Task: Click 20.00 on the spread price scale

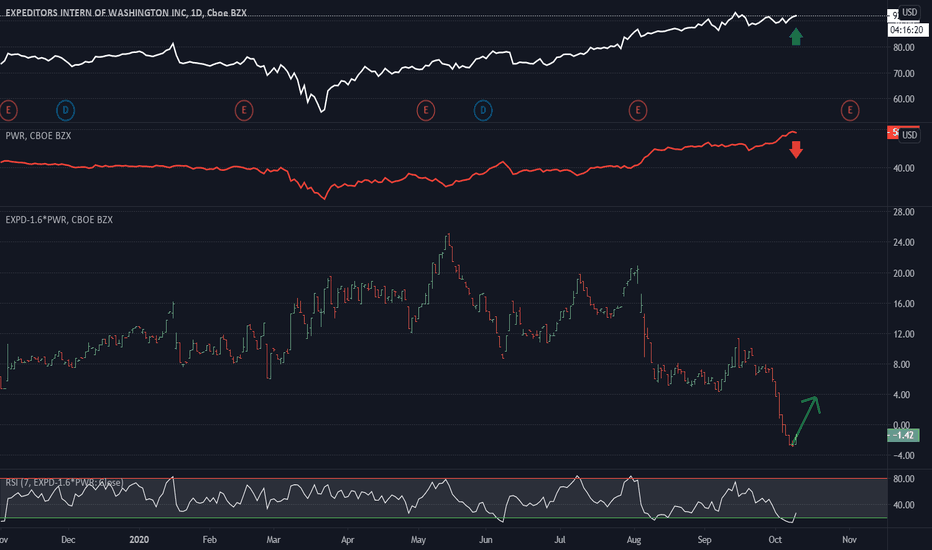Action: (x=903, y=273)
